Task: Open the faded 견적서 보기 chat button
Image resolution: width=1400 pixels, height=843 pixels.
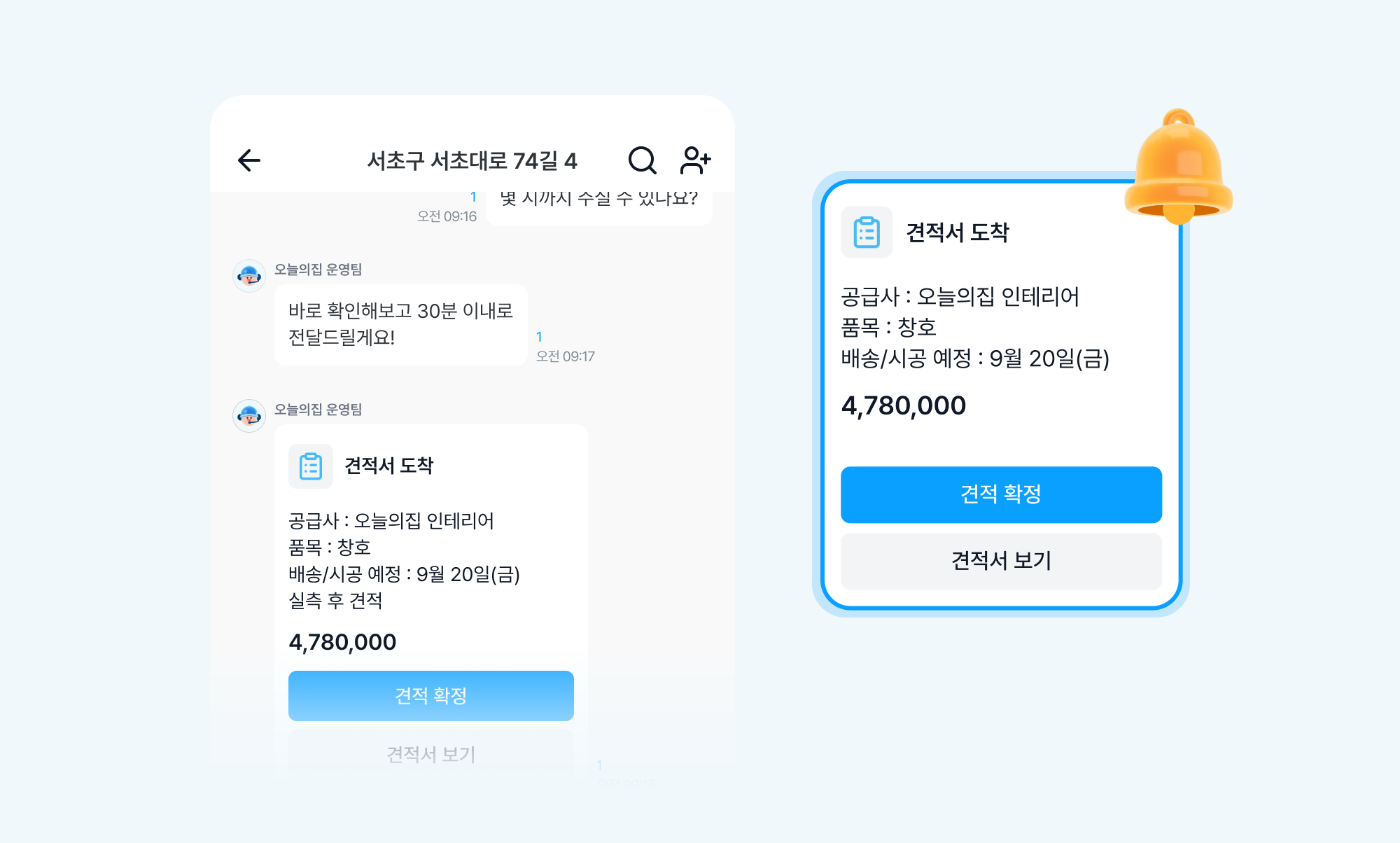Action: 430,753
